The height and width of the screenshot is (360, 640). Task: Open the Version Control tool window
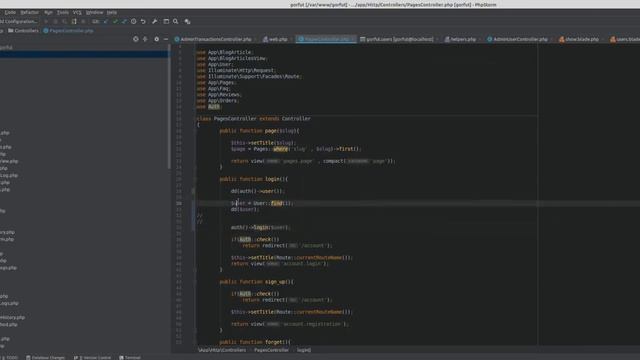click(x=92, y=358)
